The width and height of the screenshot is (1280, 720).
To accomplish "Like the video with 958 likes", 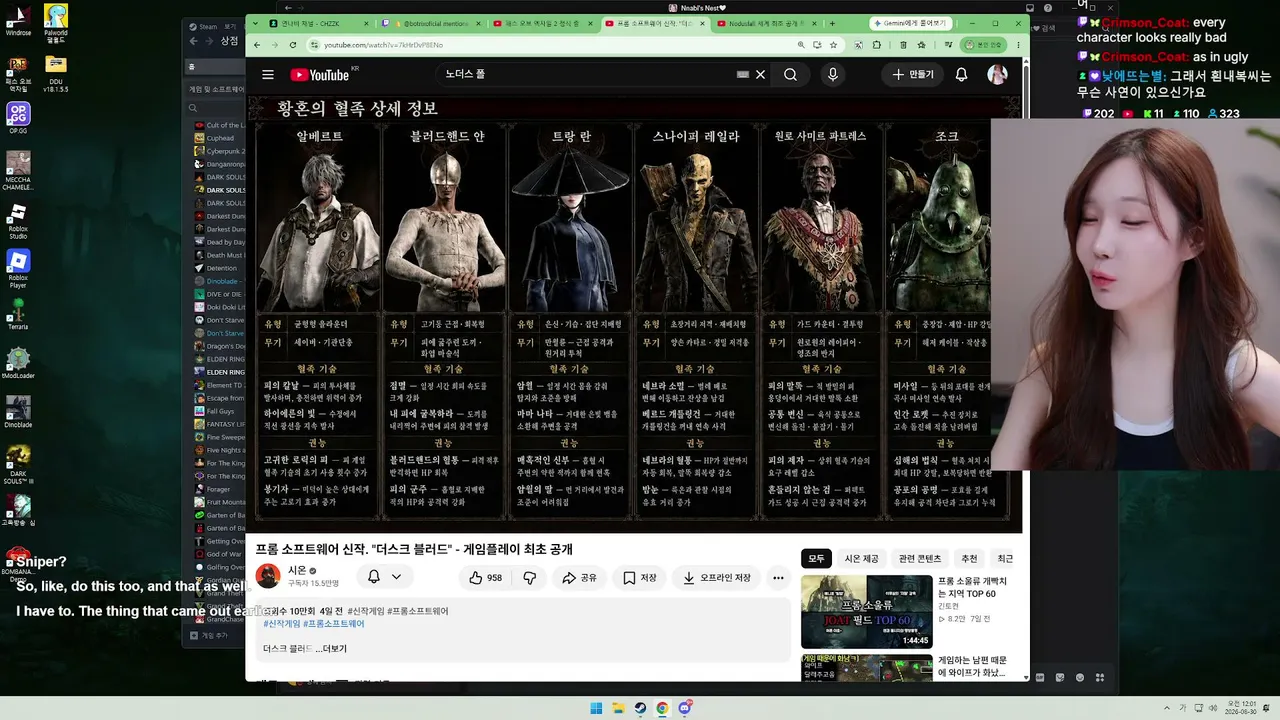I will (x=485, y=578).
